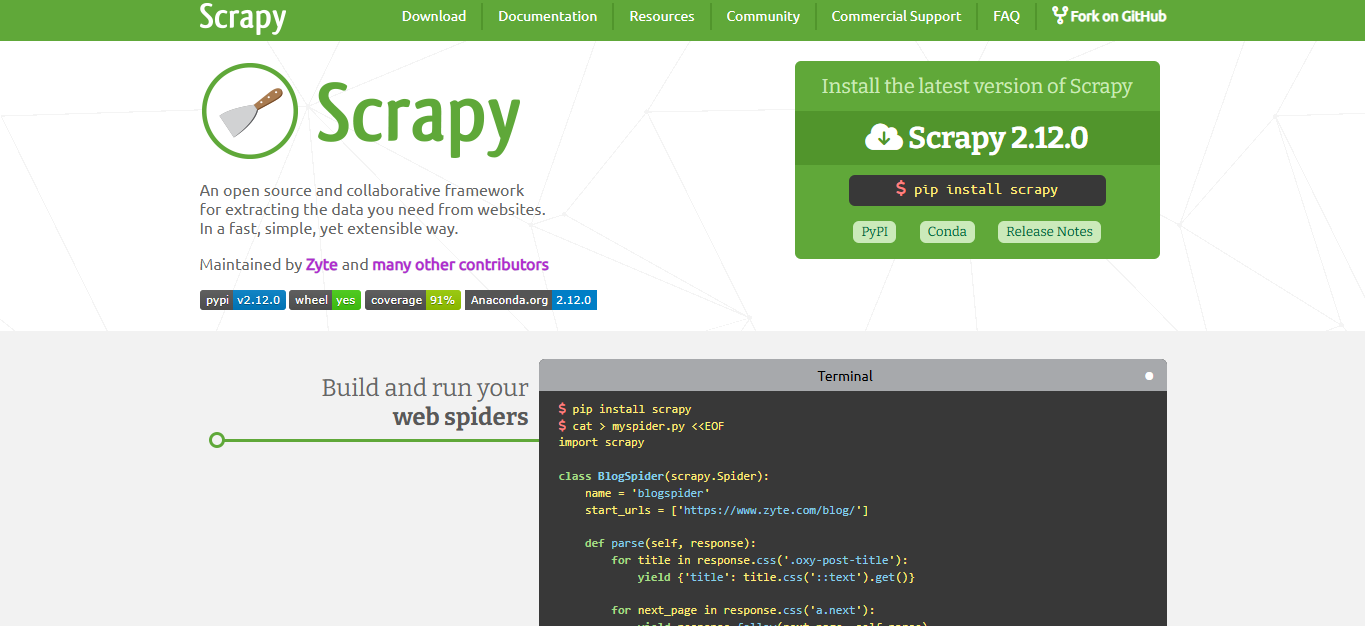Screen dimensions: 1365x626
Task: Click the Install the latest version heading
Action: point(977,86)
